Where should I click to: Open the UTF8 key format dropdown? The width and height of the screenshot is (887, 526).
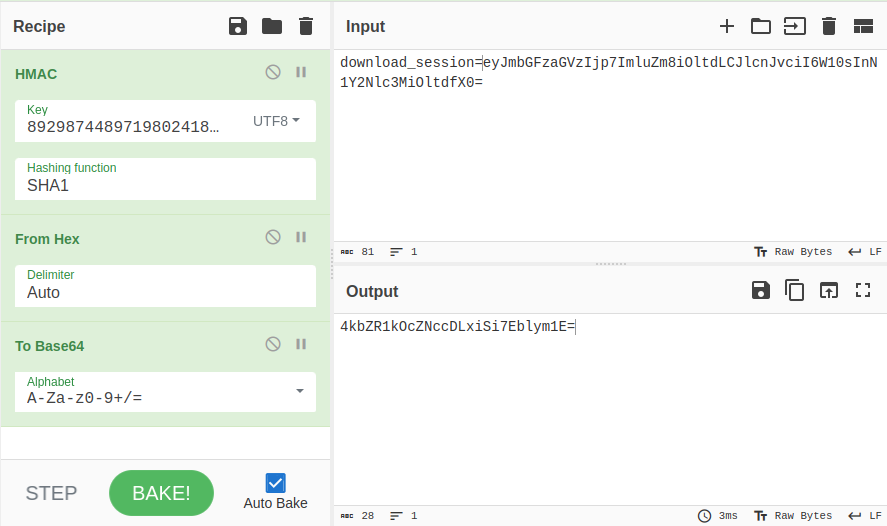277,121
